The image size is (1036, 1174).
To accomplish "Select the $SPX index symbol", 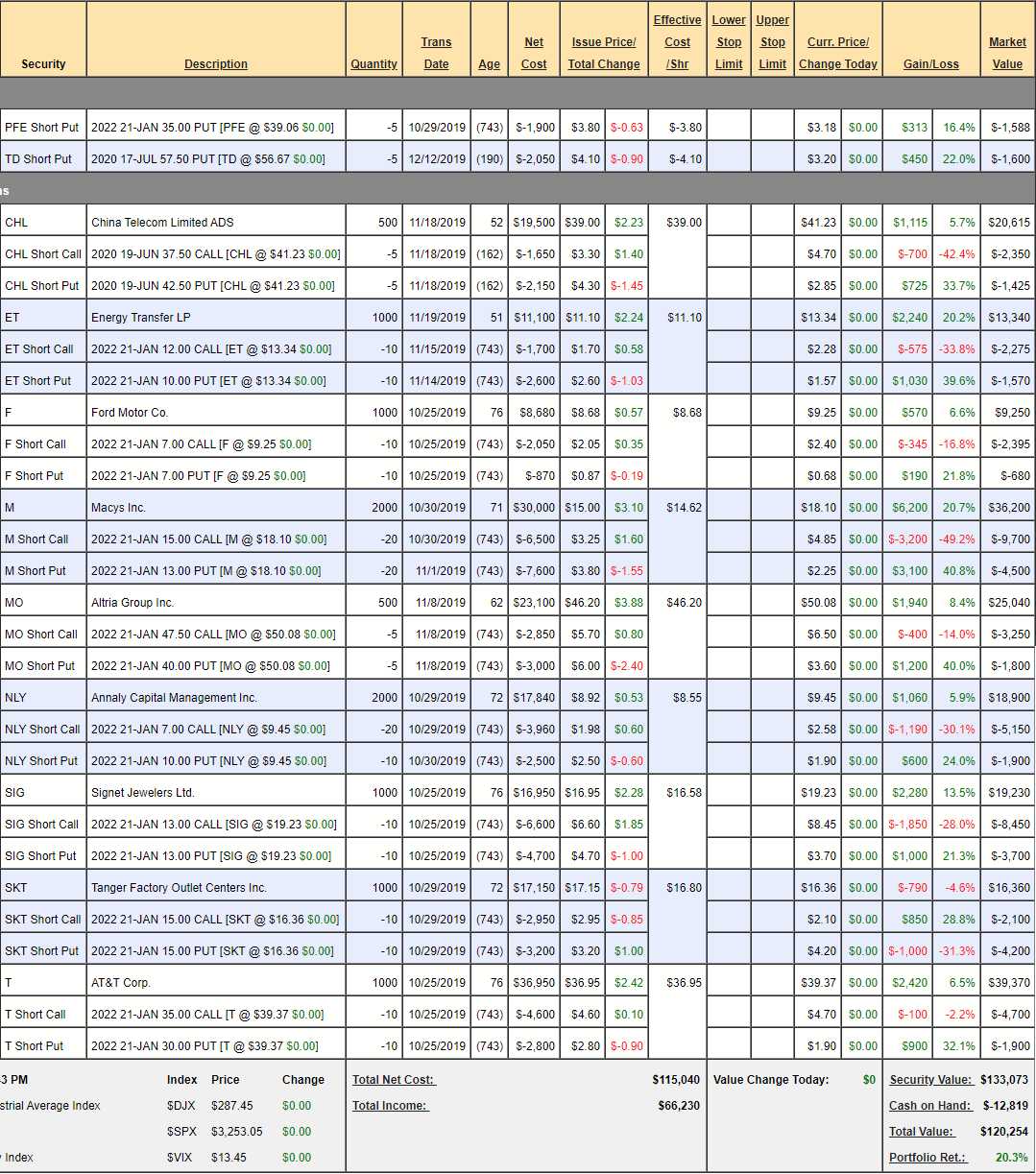I will pyautogui.click(x=181, y=1132).
